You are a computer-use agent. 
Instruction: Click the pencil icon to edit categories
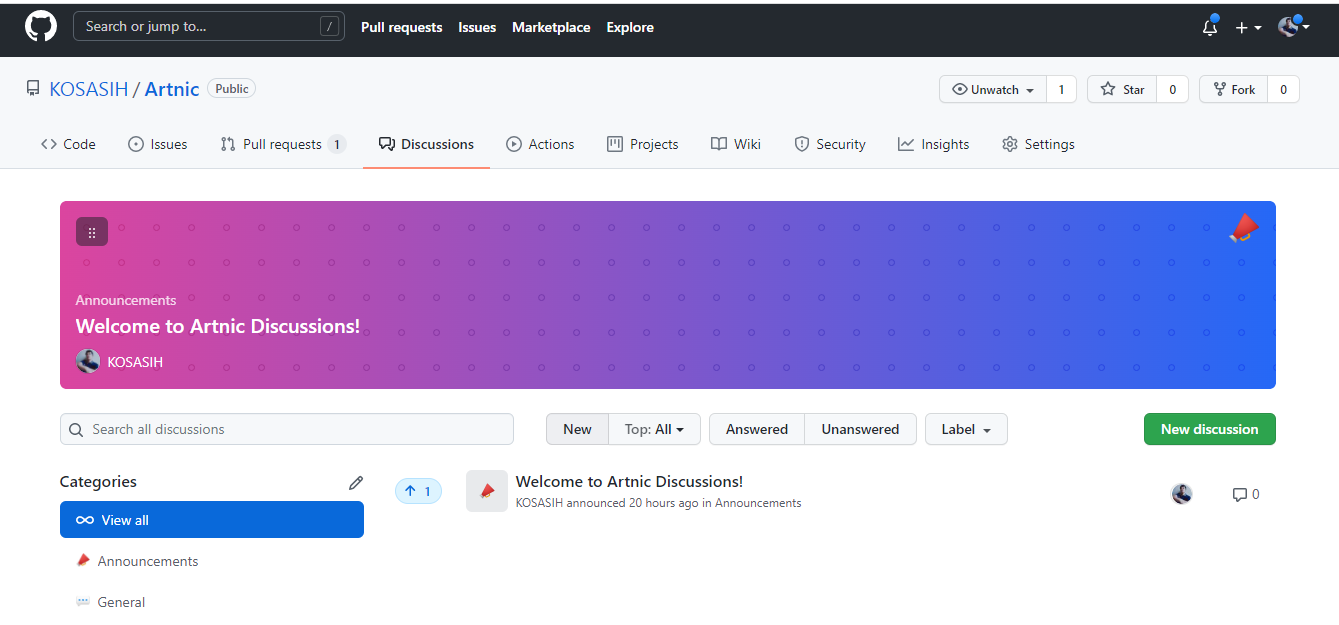point(356,482)
